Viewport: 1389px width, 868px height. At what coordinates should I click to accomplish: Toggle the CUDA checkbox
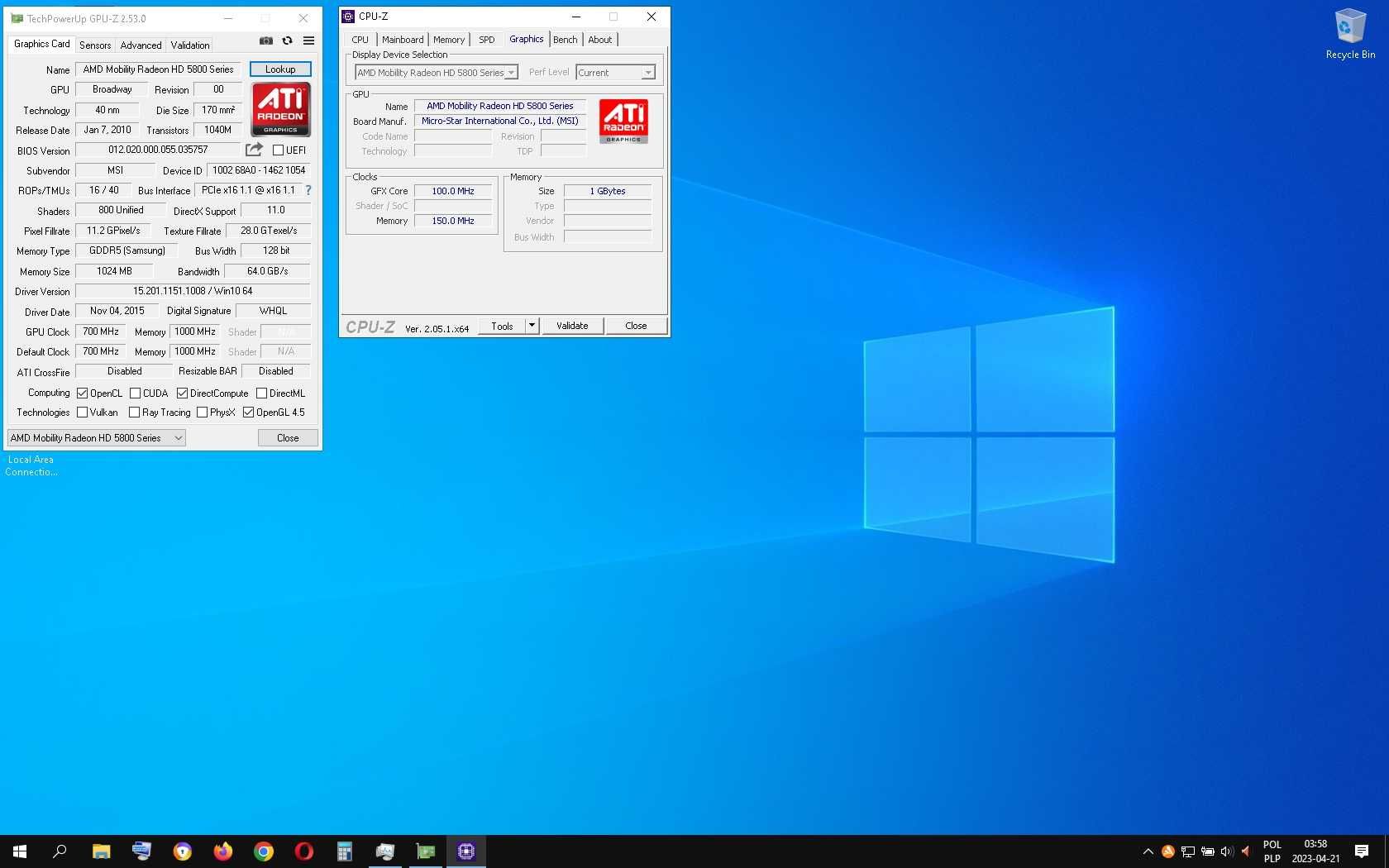coord(135,393)
